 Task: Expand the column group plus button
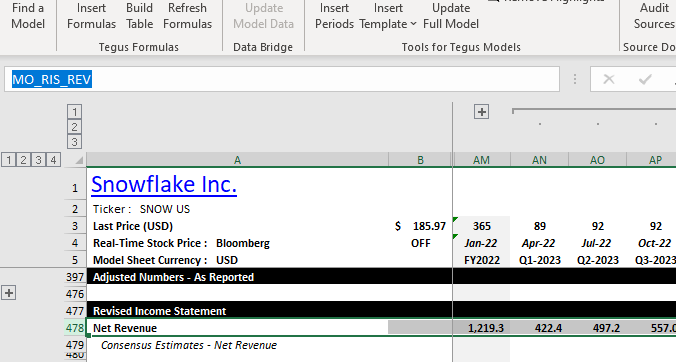click(x=482, y=112)
